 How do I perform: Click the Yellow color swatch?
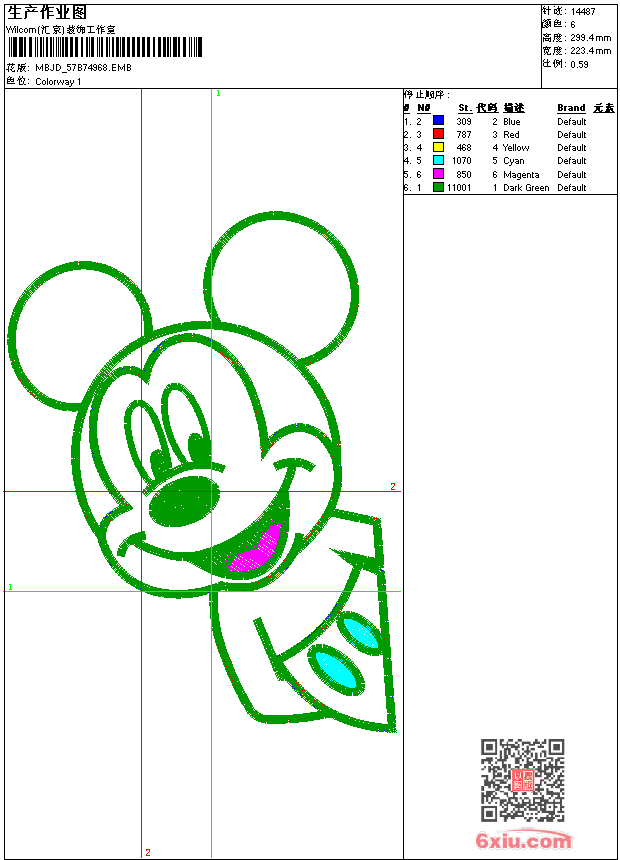pyautogui.click(x=438, y=147)
